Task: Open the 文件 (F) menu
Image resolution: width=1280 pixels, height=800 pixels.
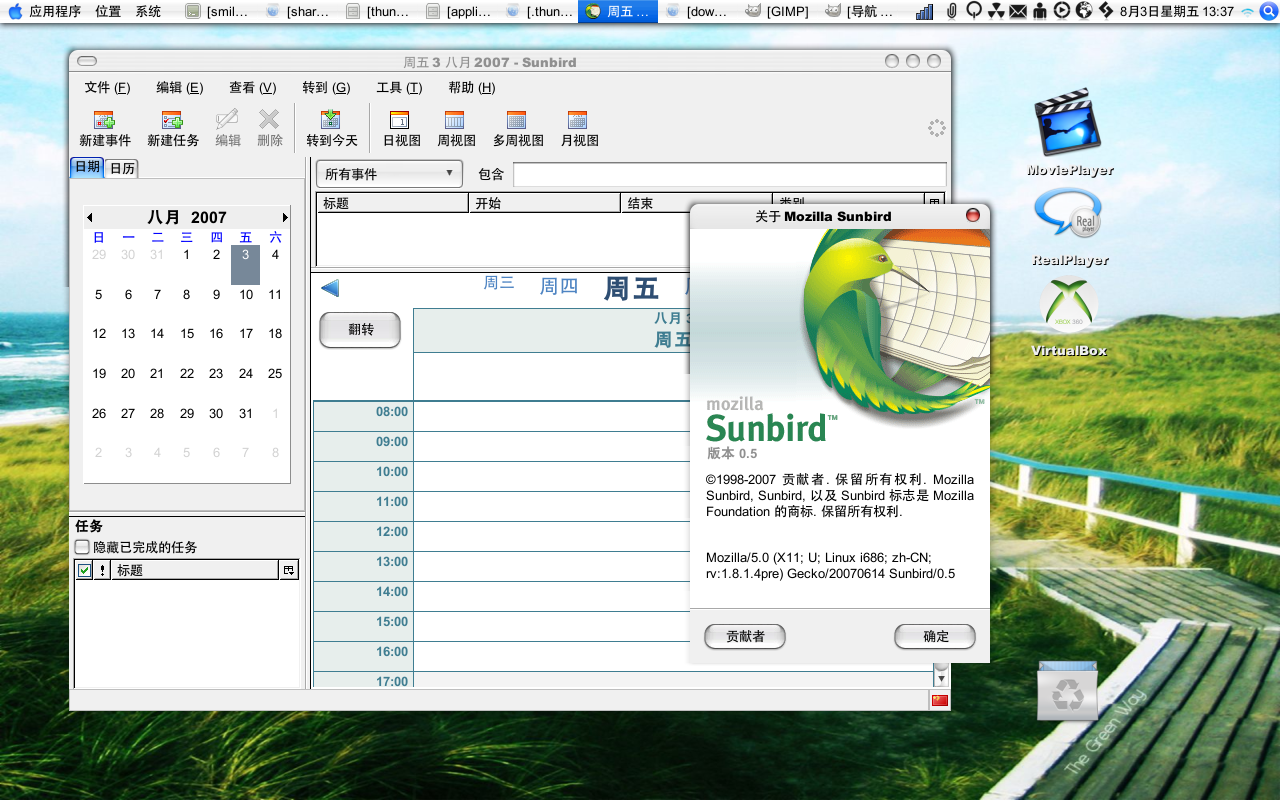Action: click(x=107, y=88)
